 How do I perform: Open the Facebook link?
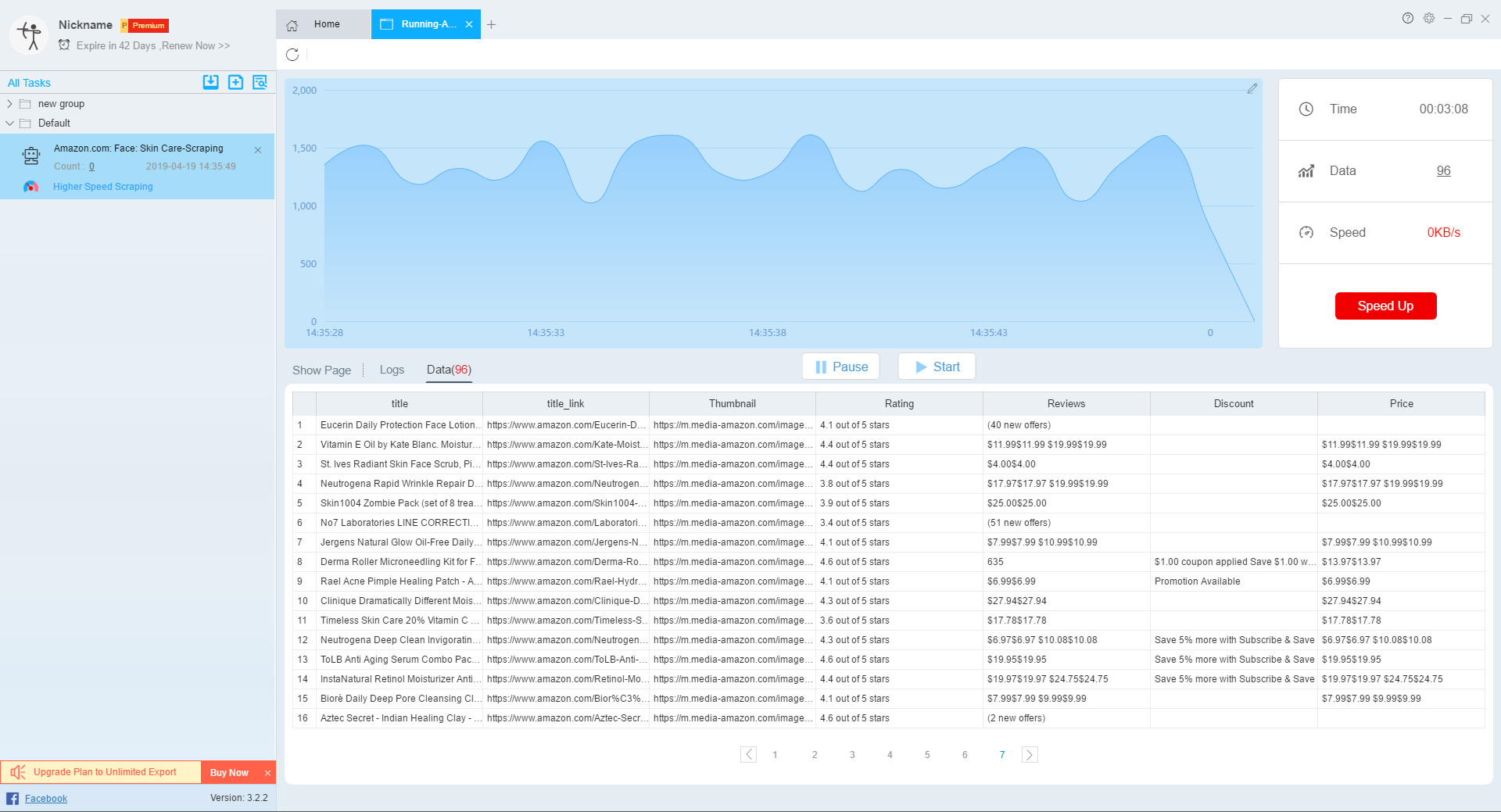pos(46,798)
